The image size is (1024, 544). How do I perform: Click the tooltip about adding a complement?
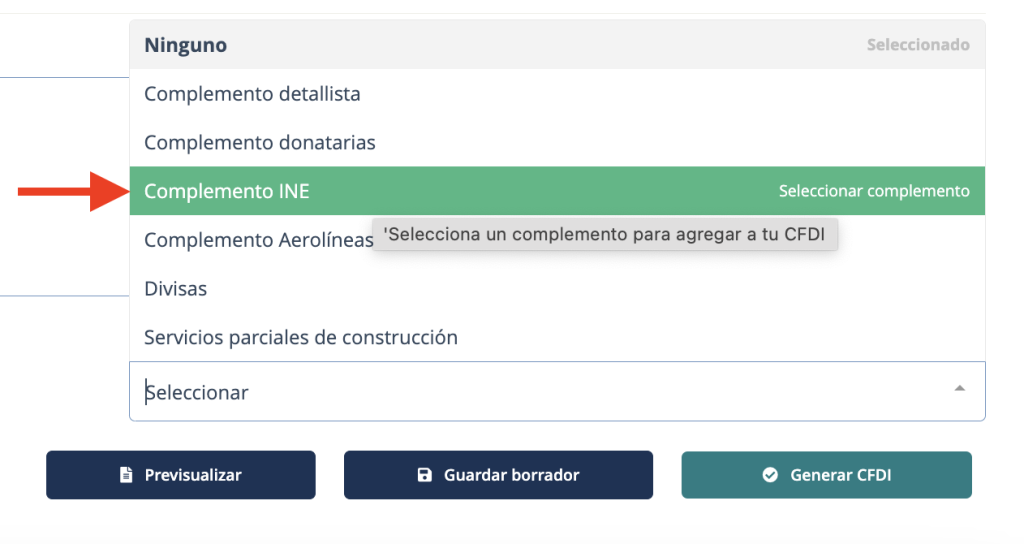point(604,235)
